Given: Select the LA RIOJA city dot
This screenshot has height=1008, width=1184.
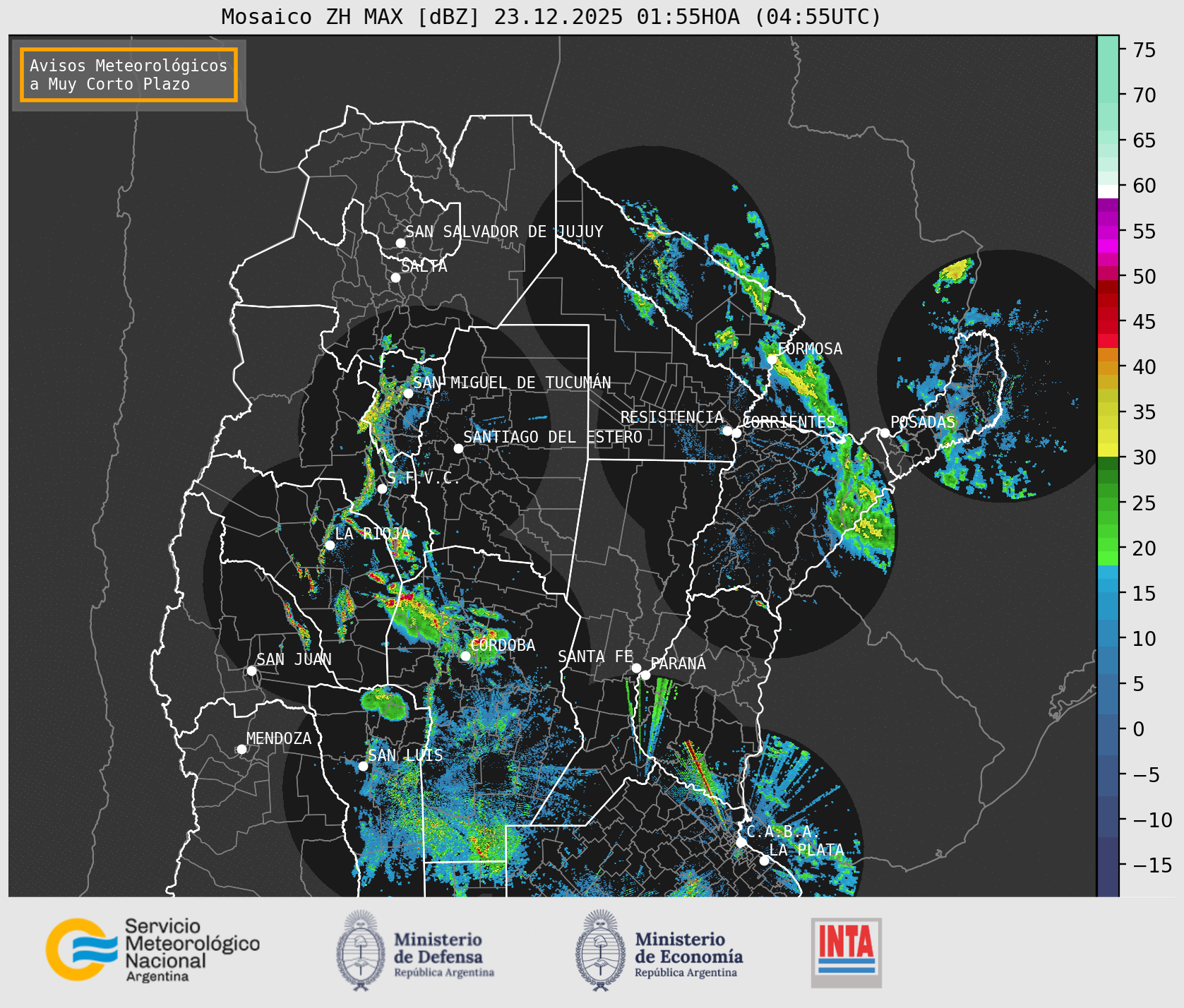Looking at the screenshot, I should click(330, 545).
